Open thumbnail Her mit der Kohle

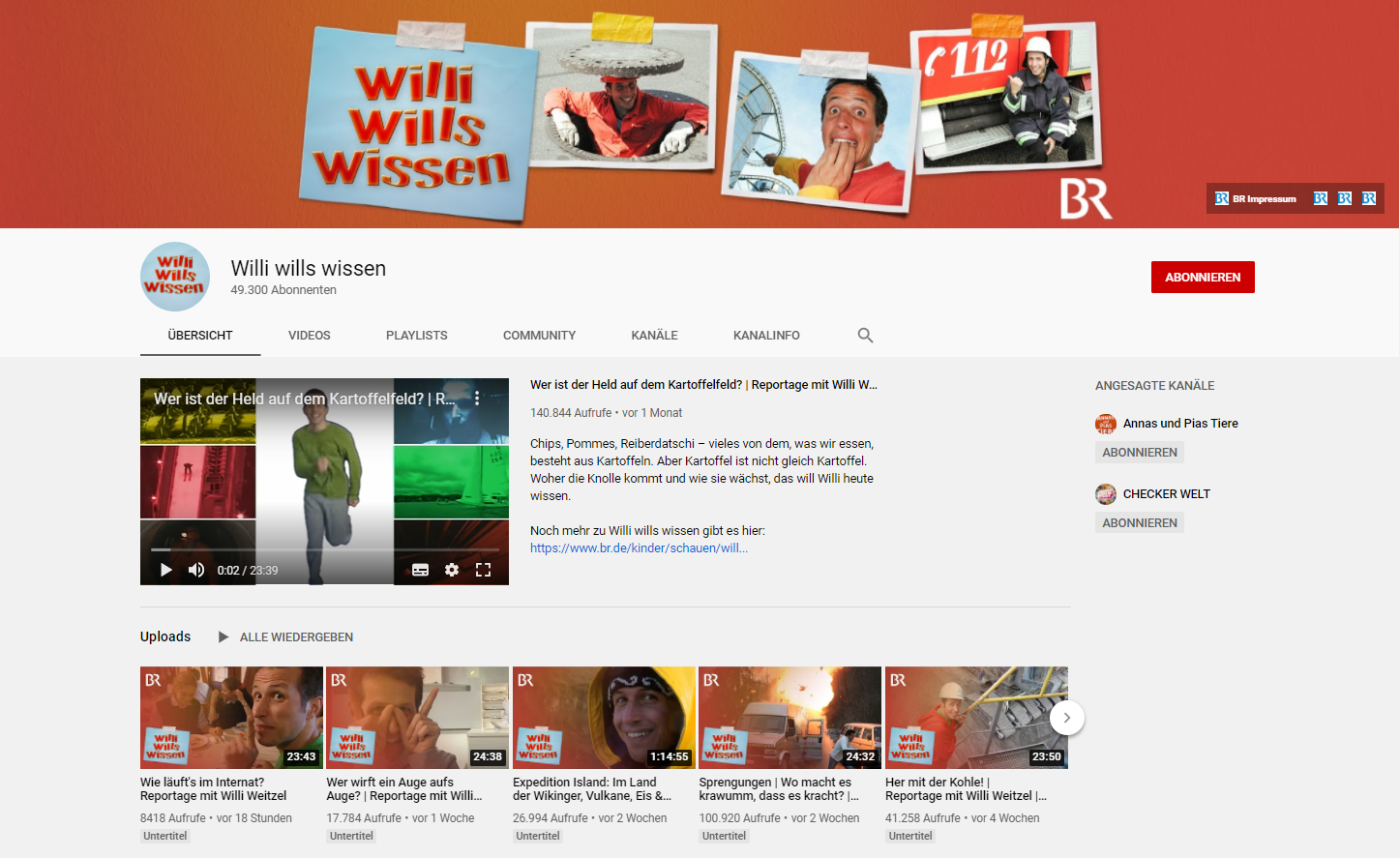pyautogui.click(x=976, y=718)
